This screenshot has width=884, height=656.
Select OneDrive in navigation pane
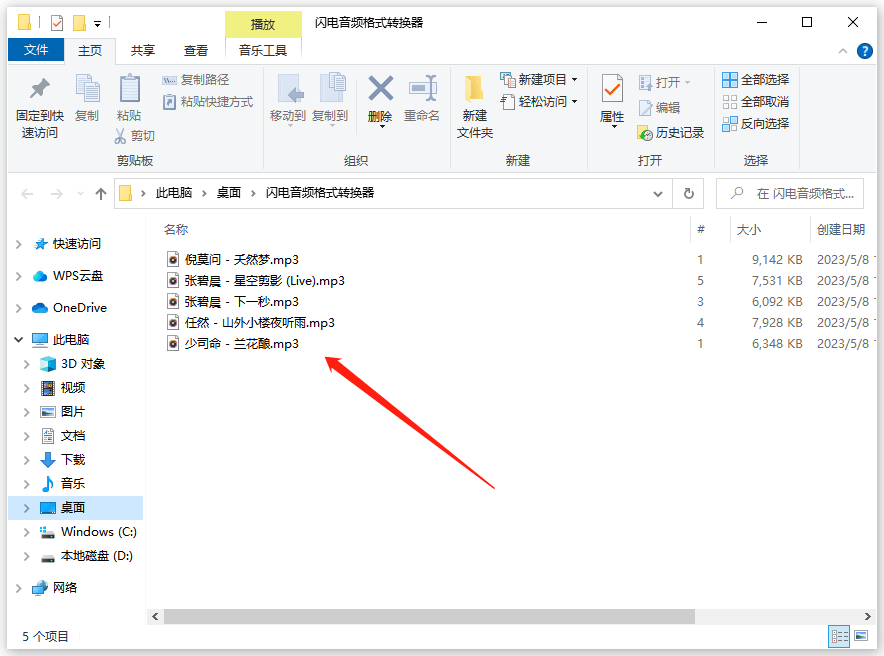pyautogui.click(x=79, y=308)
